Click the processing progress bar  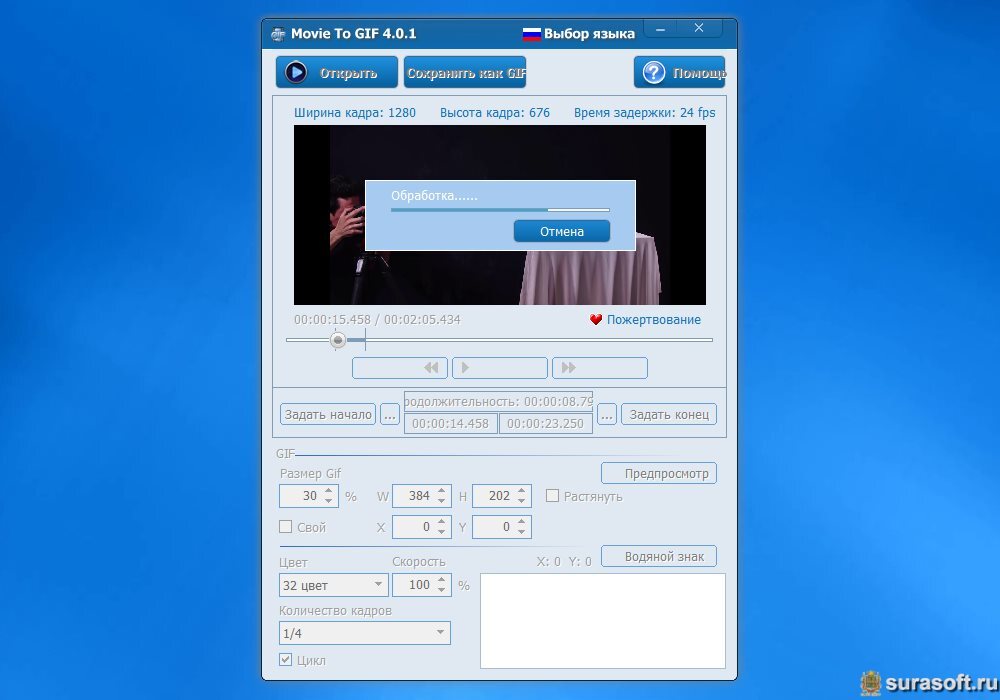point(500,210)
